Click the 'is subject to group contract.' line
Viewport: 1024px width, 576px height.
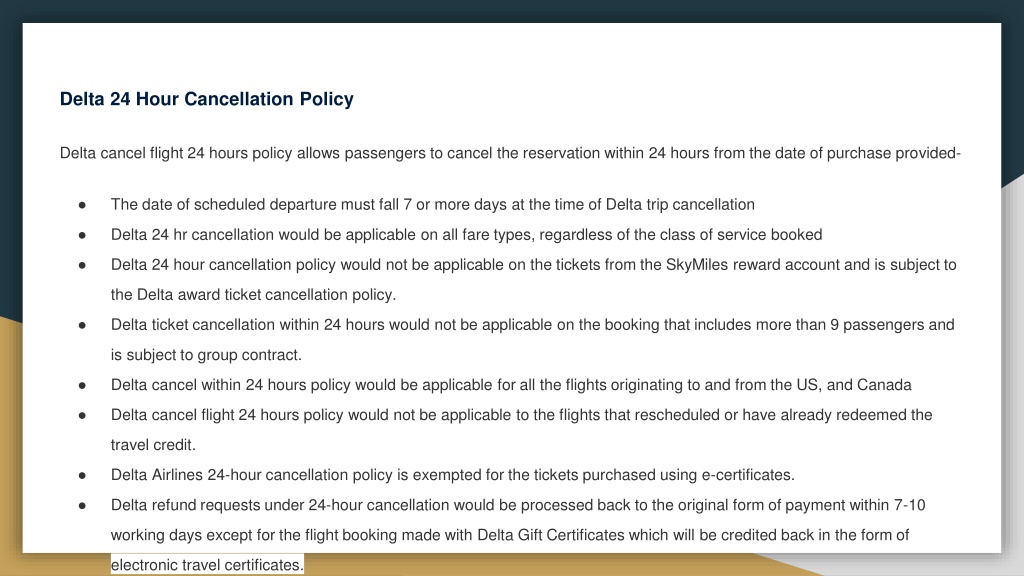pos(206,355)
